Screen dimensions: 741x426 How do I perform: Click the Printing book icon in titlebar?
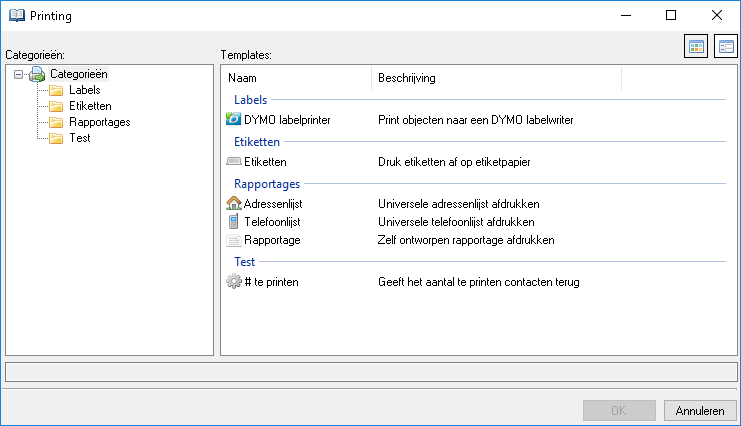tap(16, 16)
